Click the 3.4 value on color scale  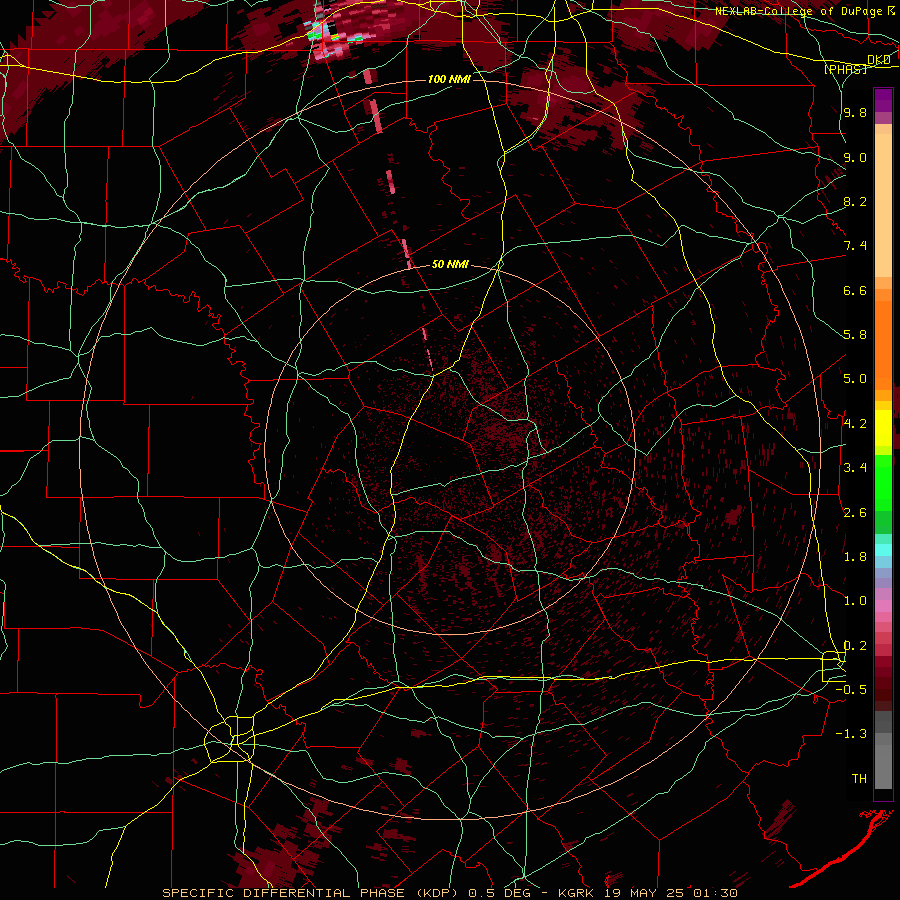[855, 468]
